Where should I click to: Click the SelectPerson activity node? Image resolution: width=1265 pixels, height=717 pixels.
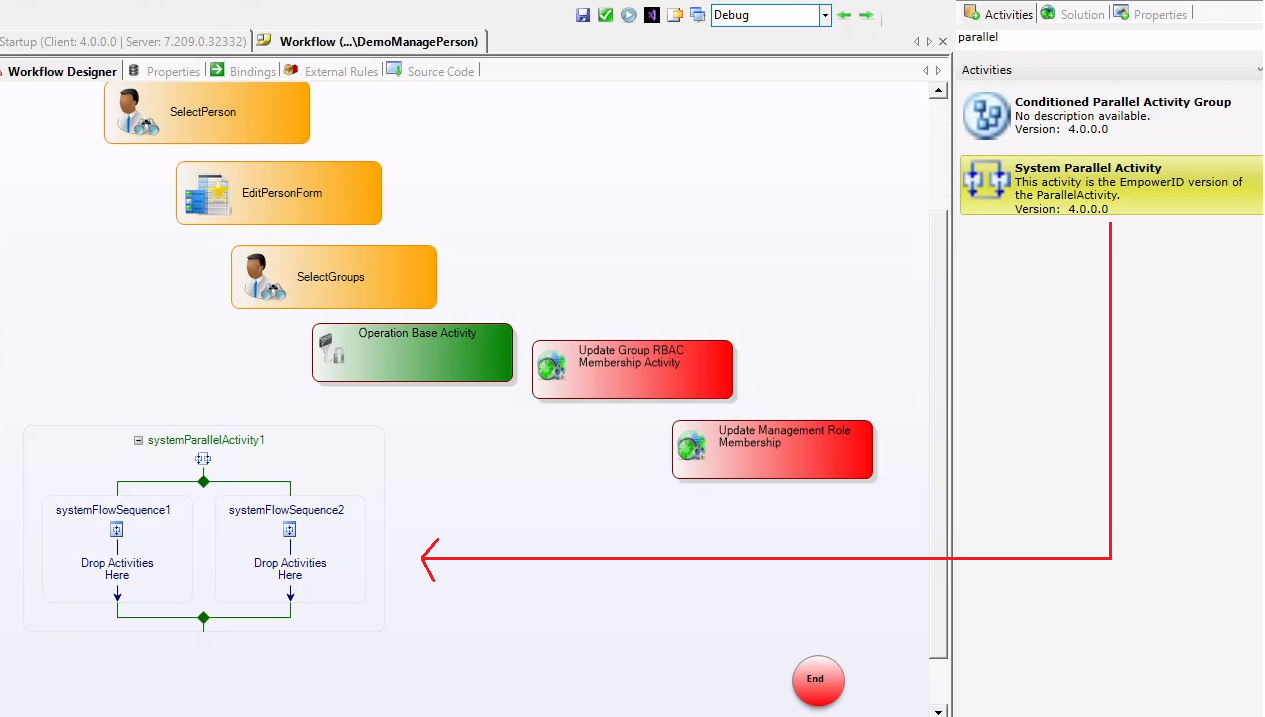[x=207, y=112]
